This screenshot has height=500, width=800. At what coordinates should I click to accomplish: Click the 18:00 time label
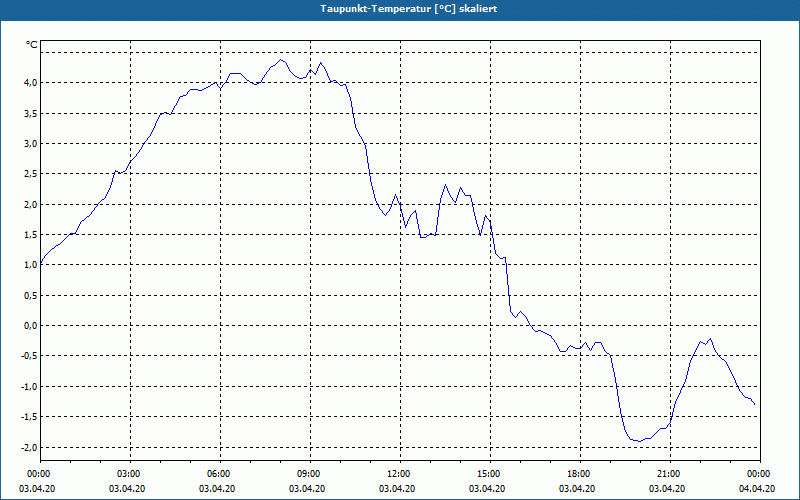click(x=578, y=474)
